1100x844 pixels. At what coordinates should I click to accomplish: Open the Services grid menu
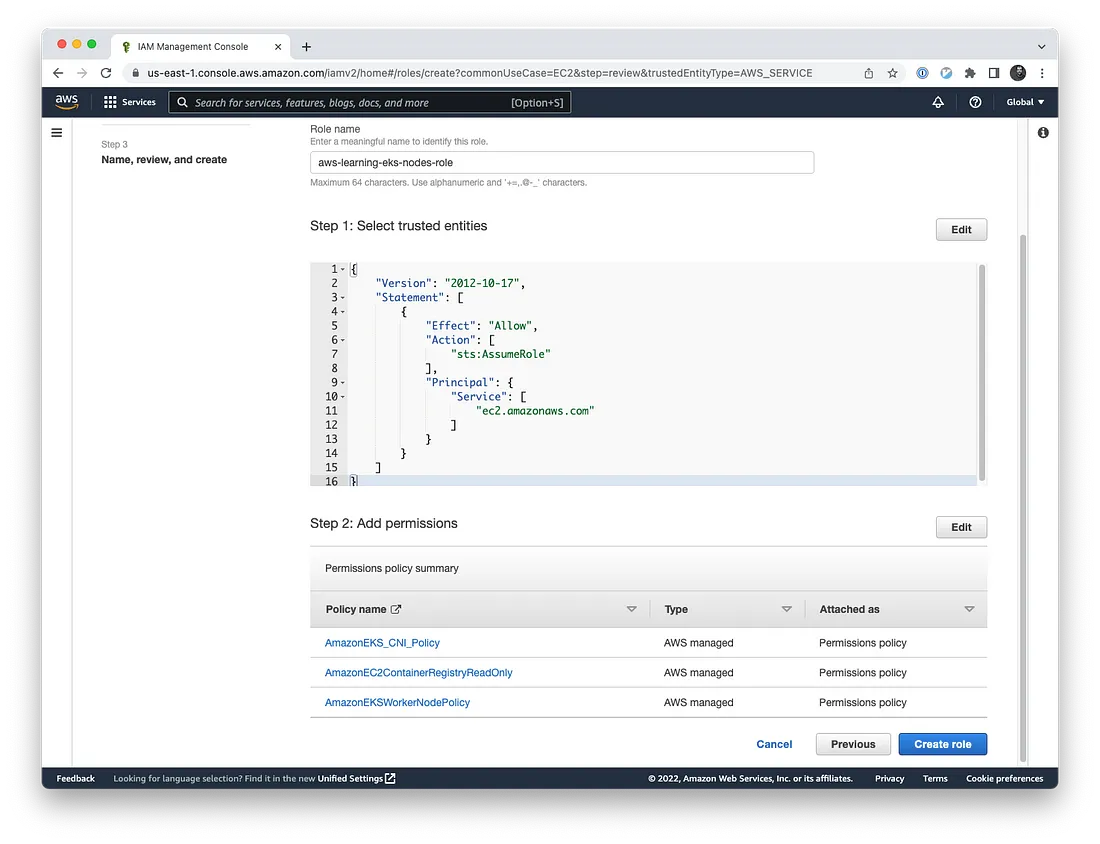130,102
